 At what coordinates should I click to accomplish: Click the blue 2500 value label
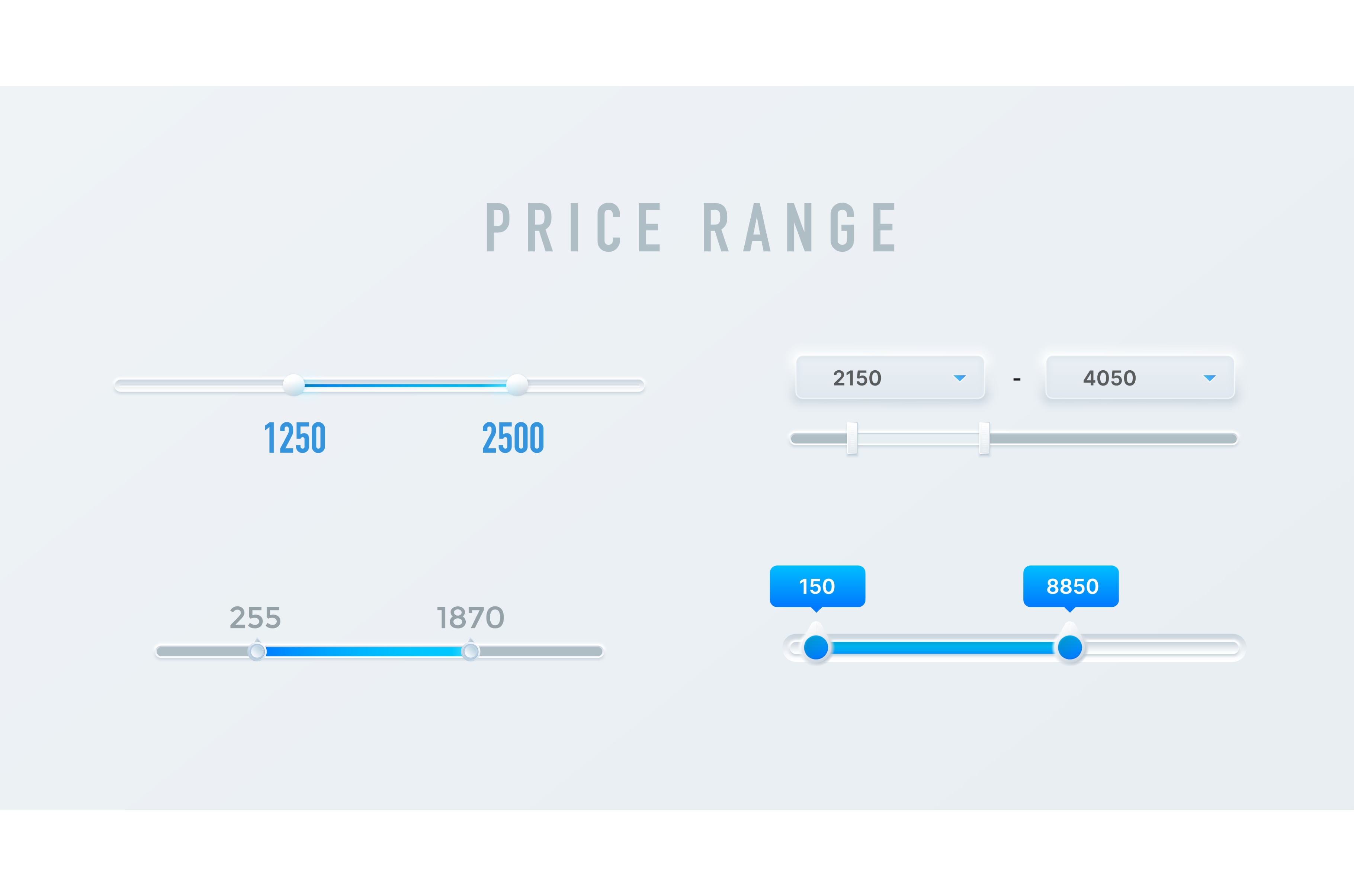513,438
